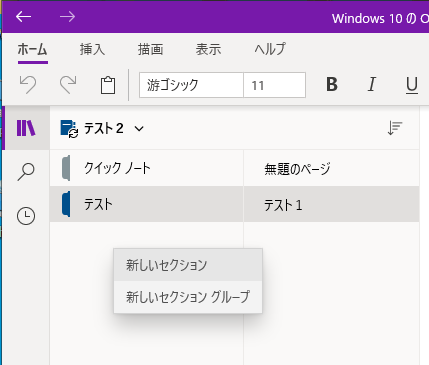Undo the last action
The height and width of the screenshot is (365, 429).
click(28, 85)
